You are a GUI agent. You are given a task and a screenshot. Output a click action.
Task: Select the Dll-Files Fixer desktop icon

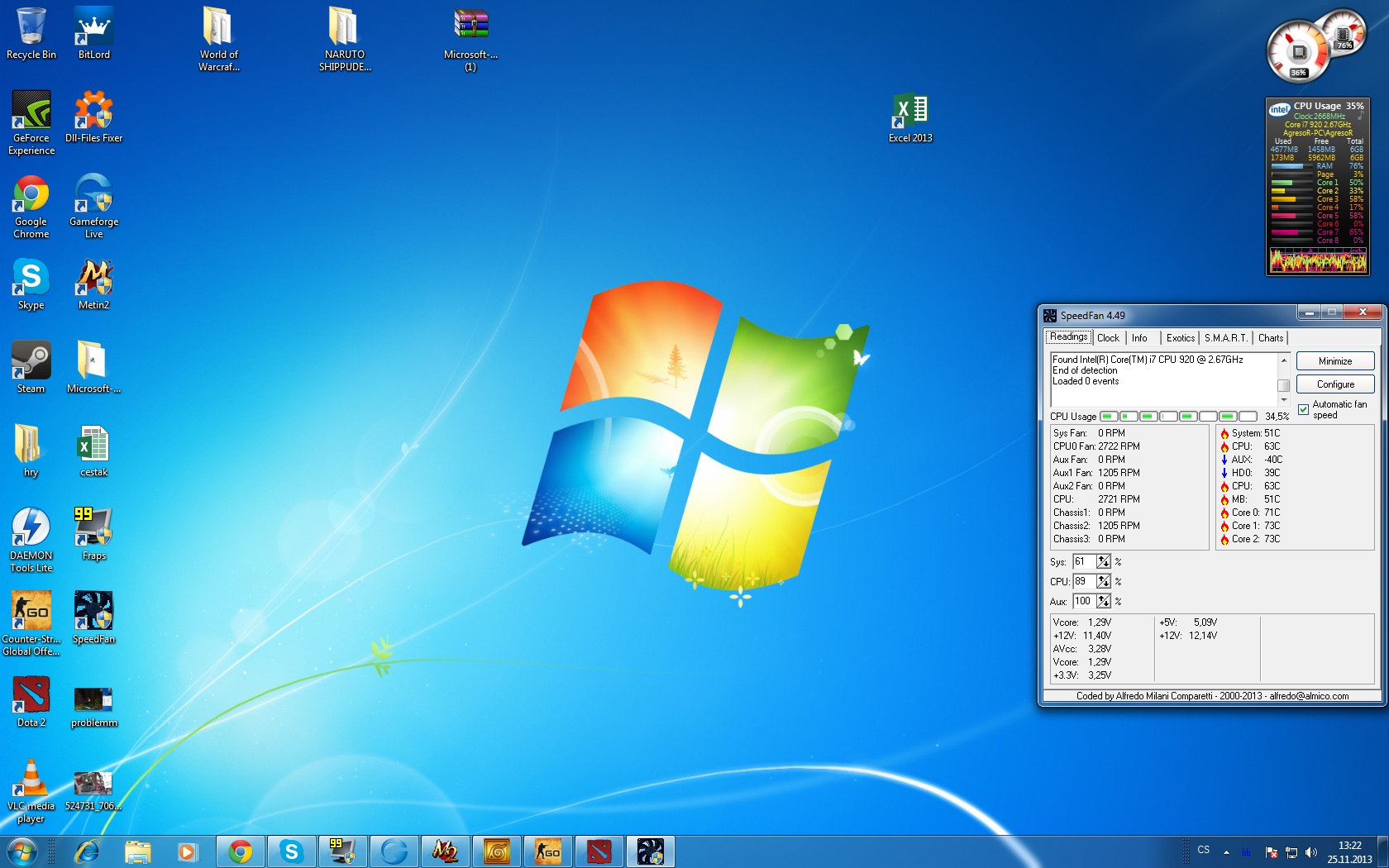pyautogui.click(x=94, y=117)
